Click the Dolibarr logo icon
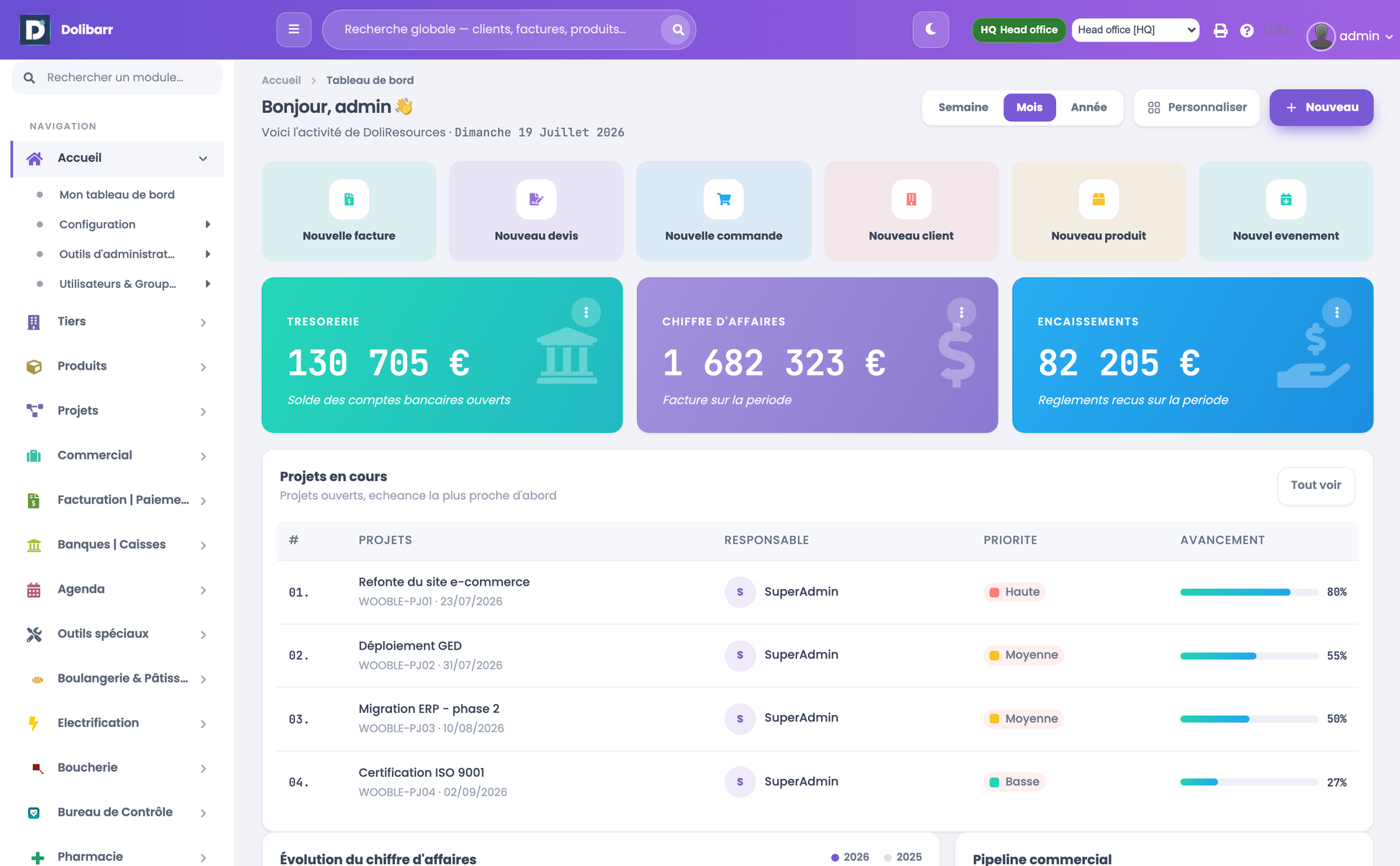The image size is (1400, 866). coord(35,29)
